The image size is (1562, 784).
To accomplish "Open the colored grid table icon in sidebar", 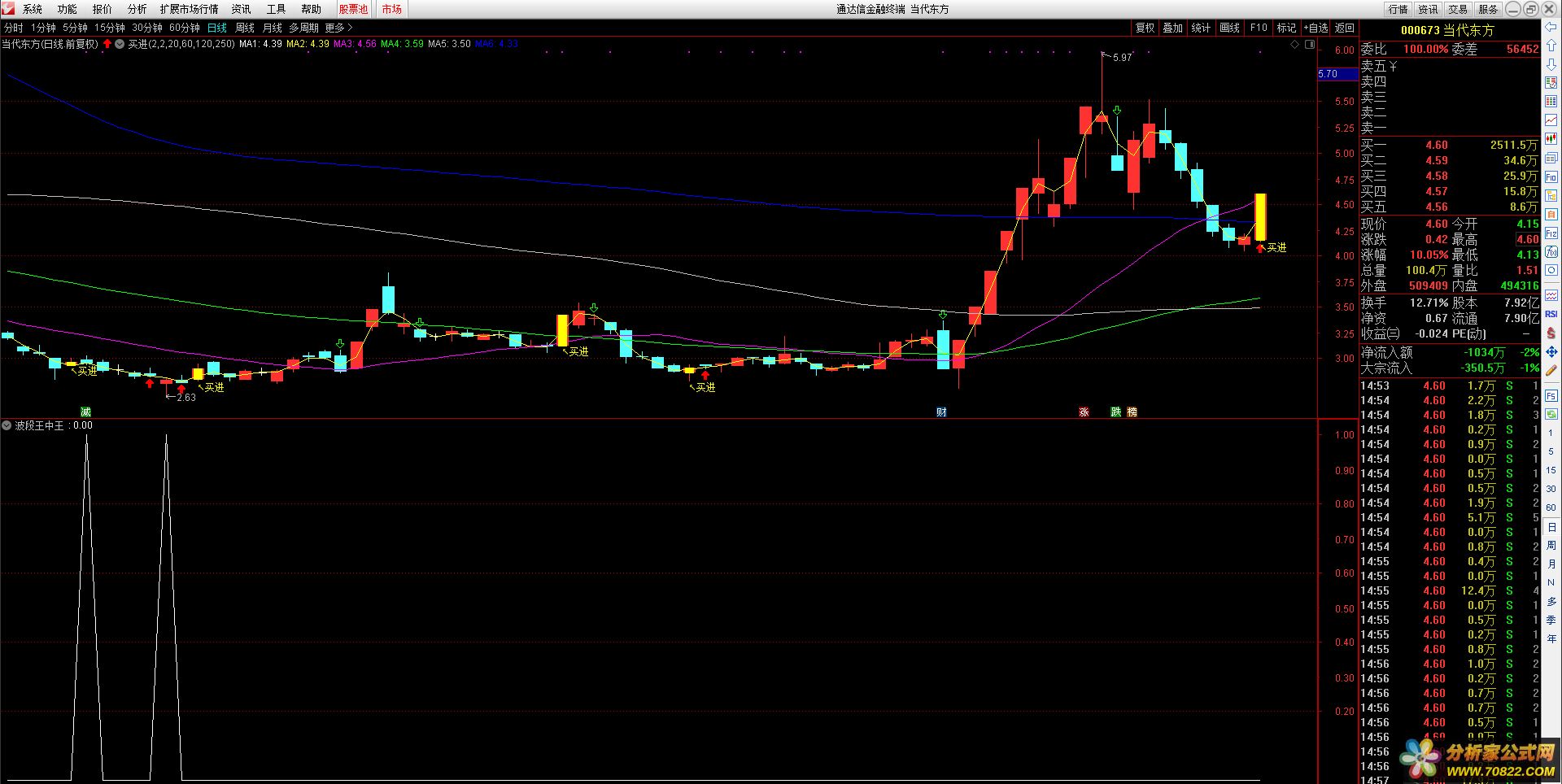I will tap(1551, 101).
